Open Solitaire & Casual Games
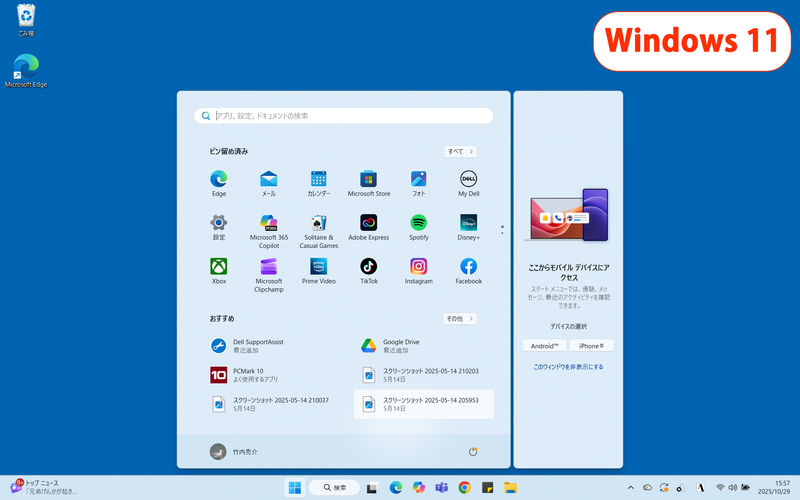 (x=318, y=231)
